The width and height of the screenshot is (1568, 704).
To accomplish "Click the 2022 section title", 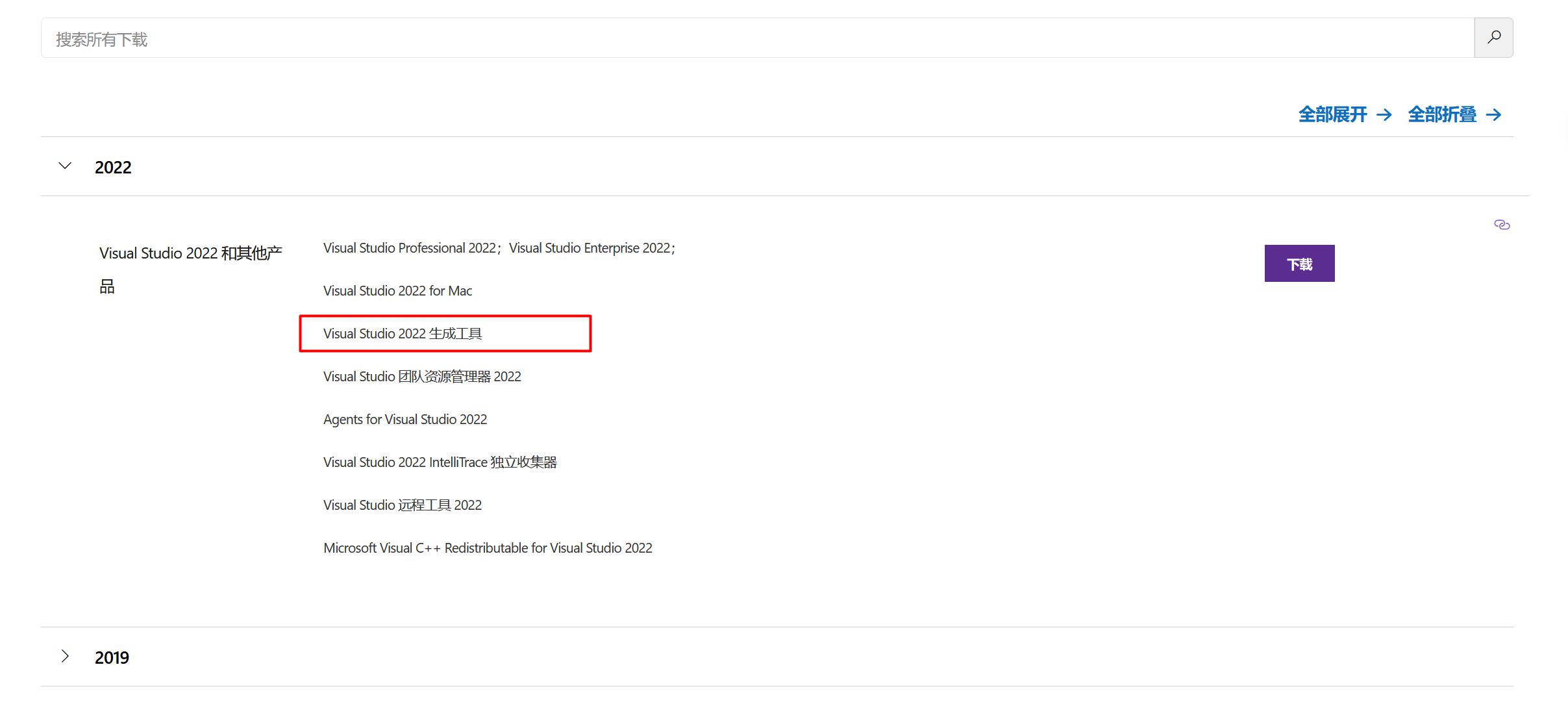I will [x=113, y=168].
